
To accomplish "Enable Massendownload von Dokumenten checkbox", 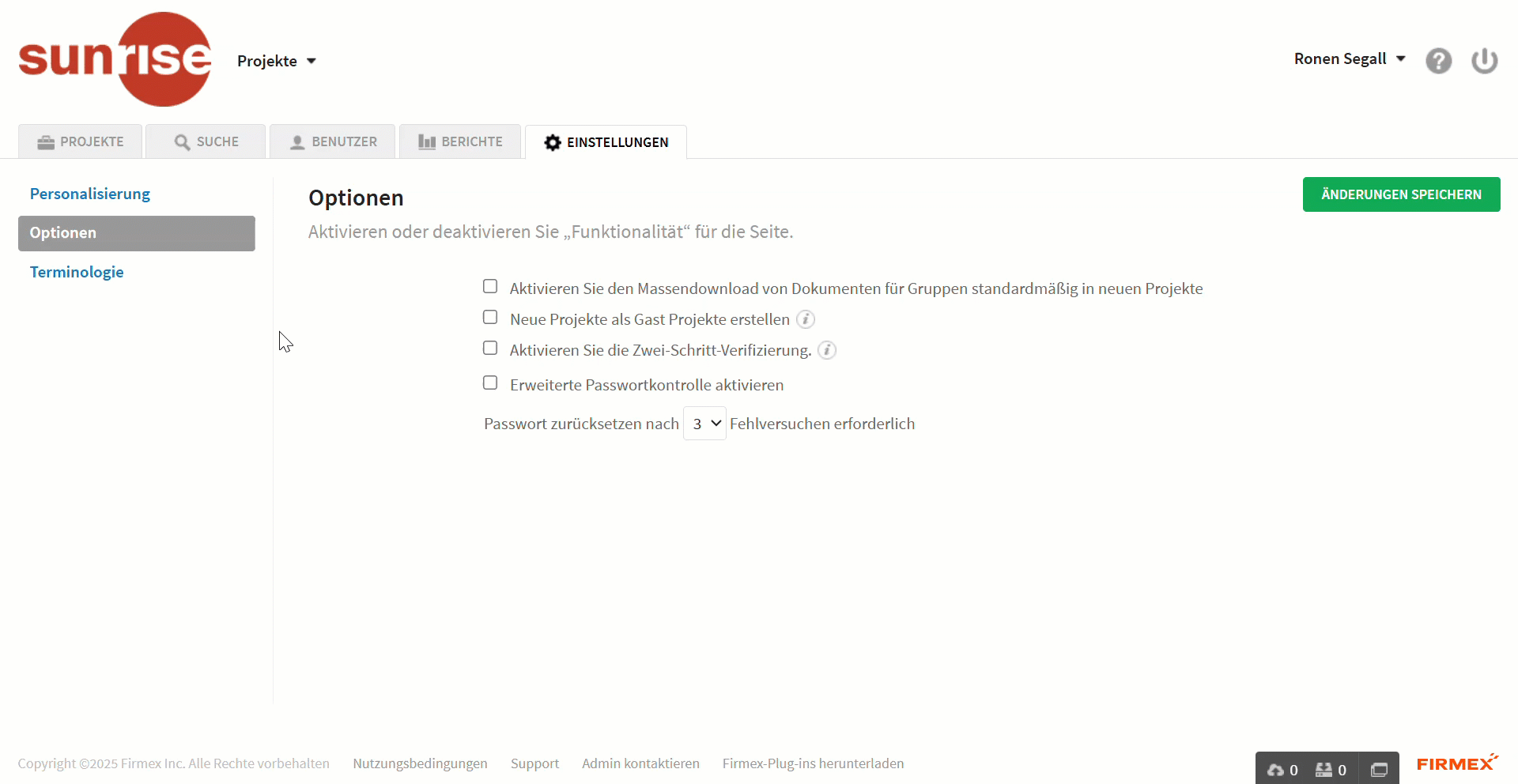I will pyautogui.click(x=490, y=286).
